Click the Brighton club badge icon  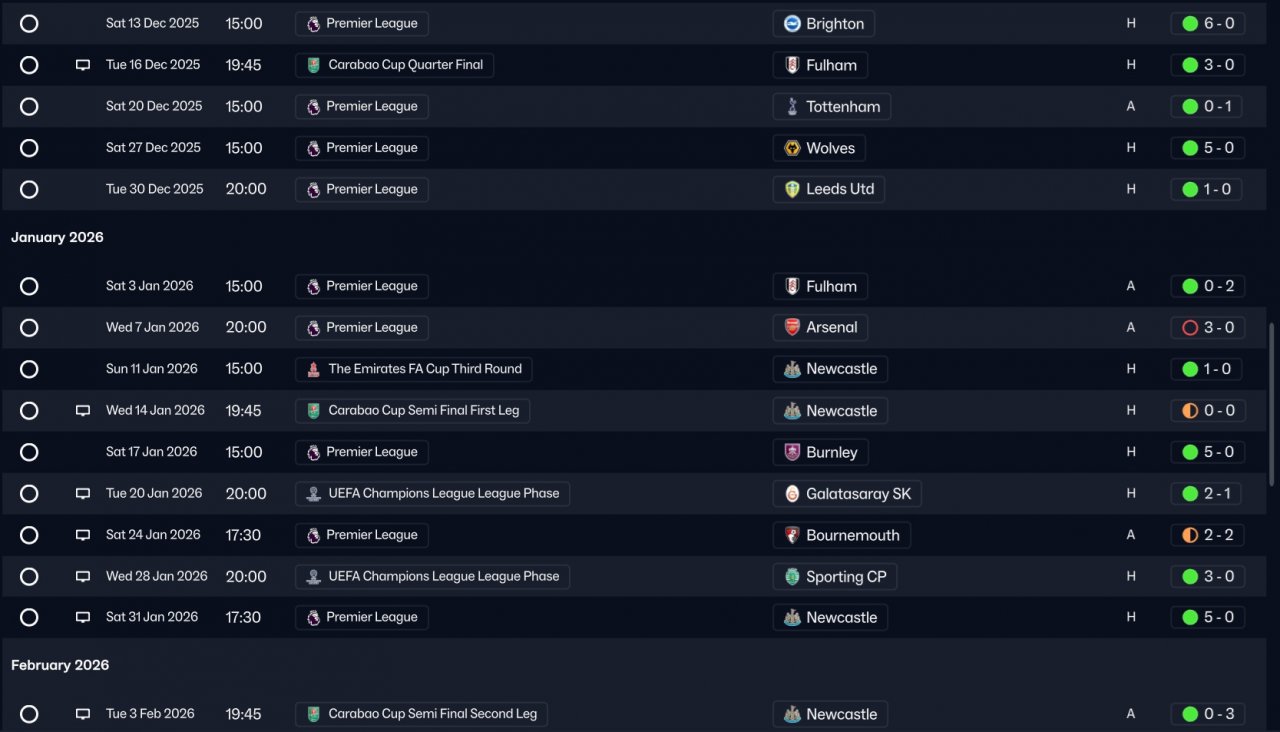(x=792, y=24)
